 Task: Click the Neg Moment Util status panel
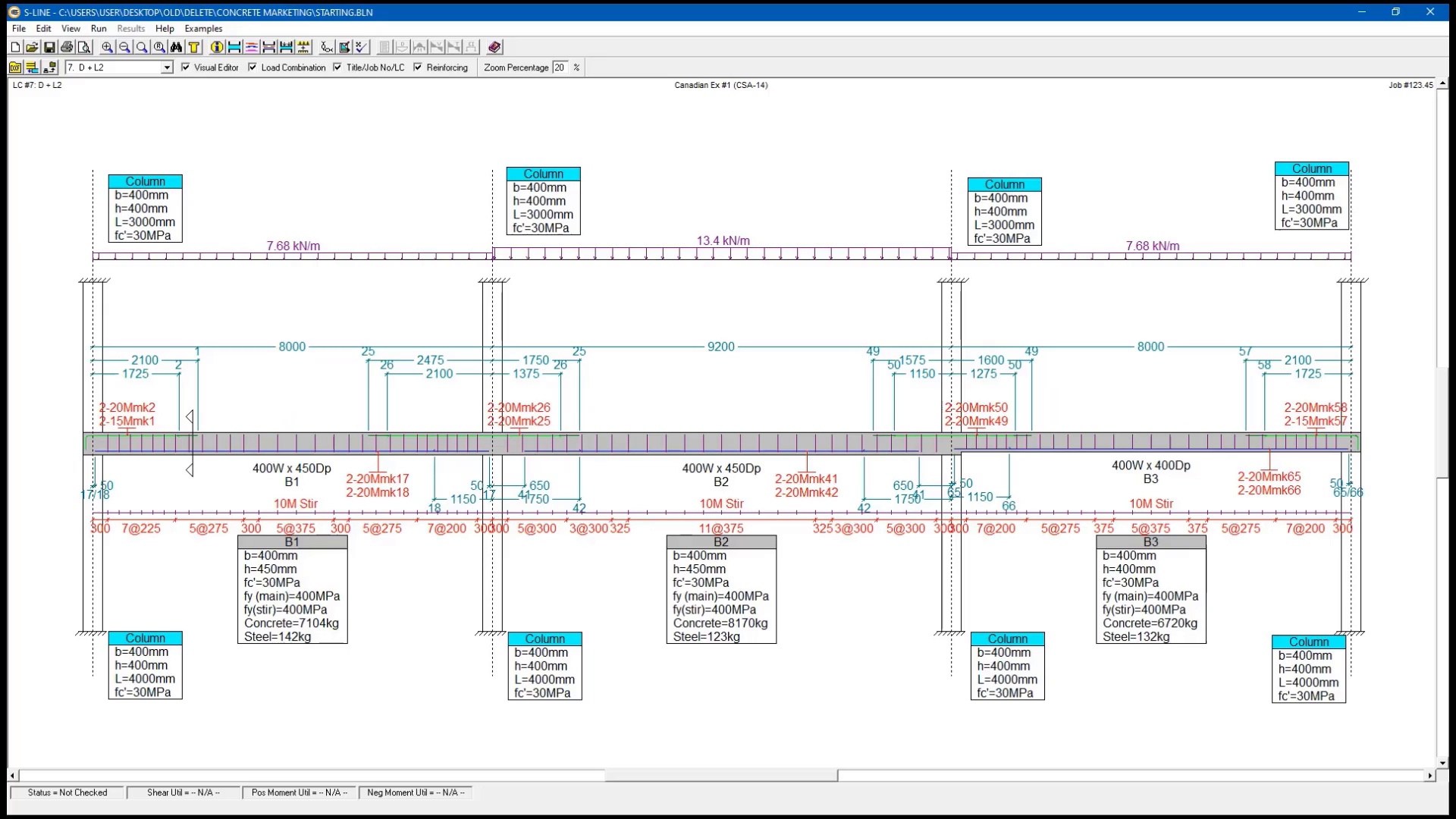[416, 792]
